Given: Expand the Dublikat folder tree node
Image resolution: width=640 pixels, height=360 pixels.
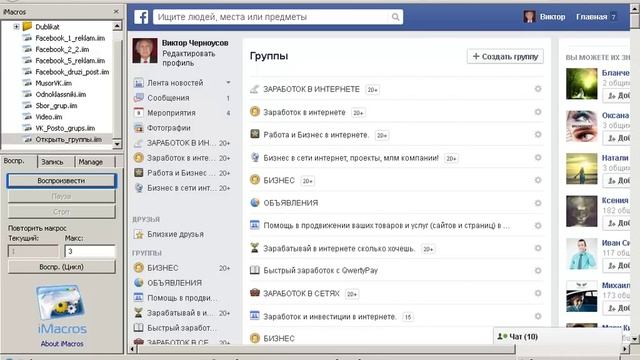Looking at the screenshot, I should (x=16, y=27).
